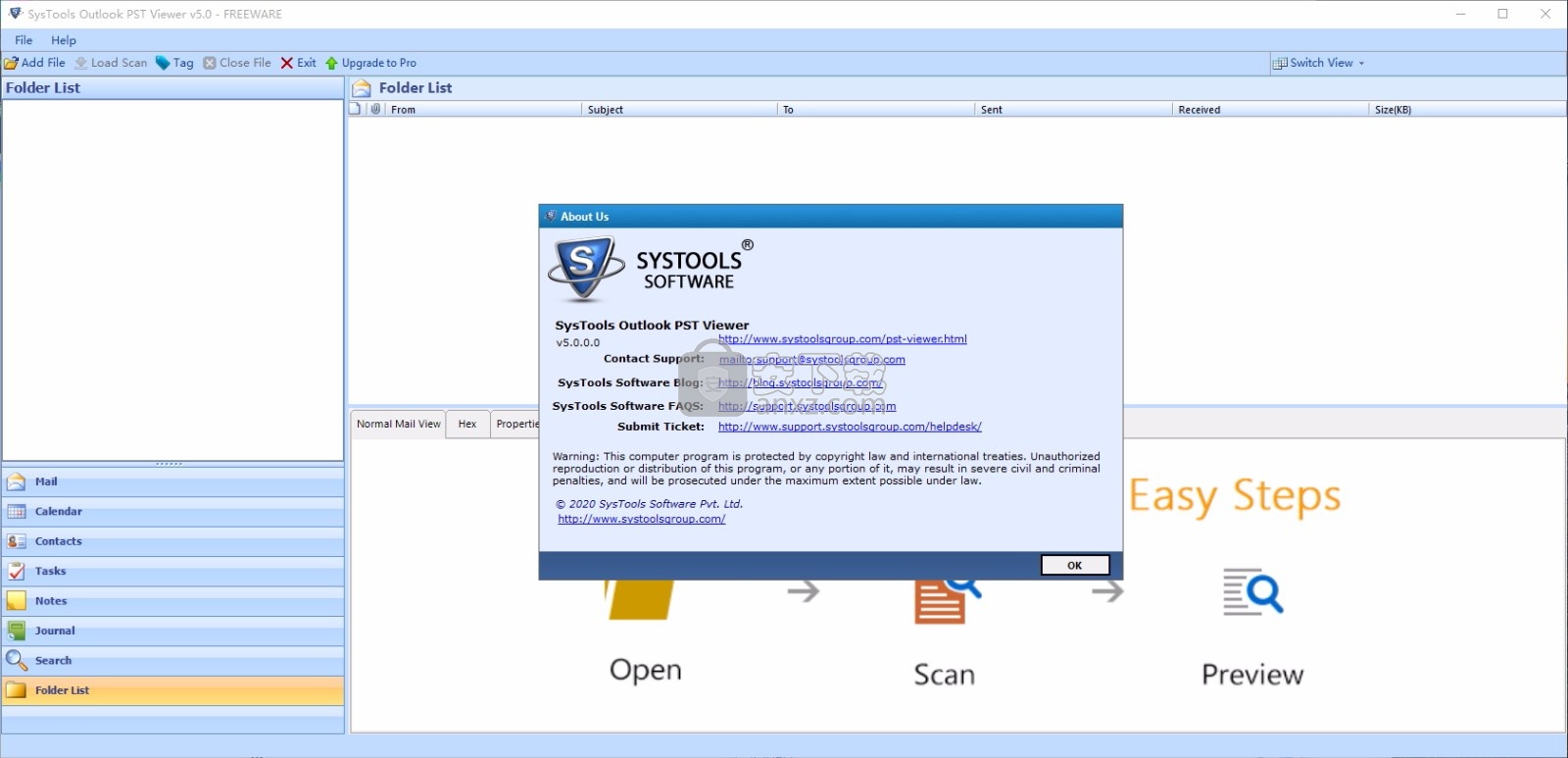
Task: Switch to the Properties tab
Action: tap(515, 425)
